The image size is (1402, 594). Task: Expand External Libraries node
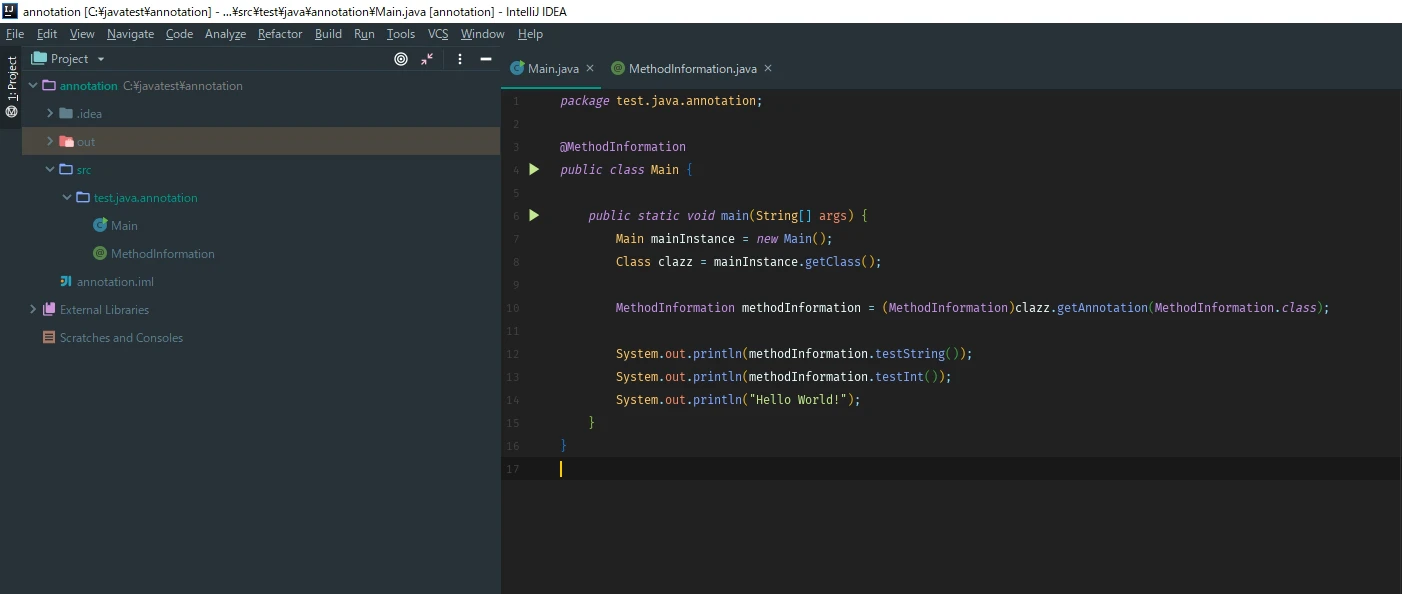coord(33,310)
